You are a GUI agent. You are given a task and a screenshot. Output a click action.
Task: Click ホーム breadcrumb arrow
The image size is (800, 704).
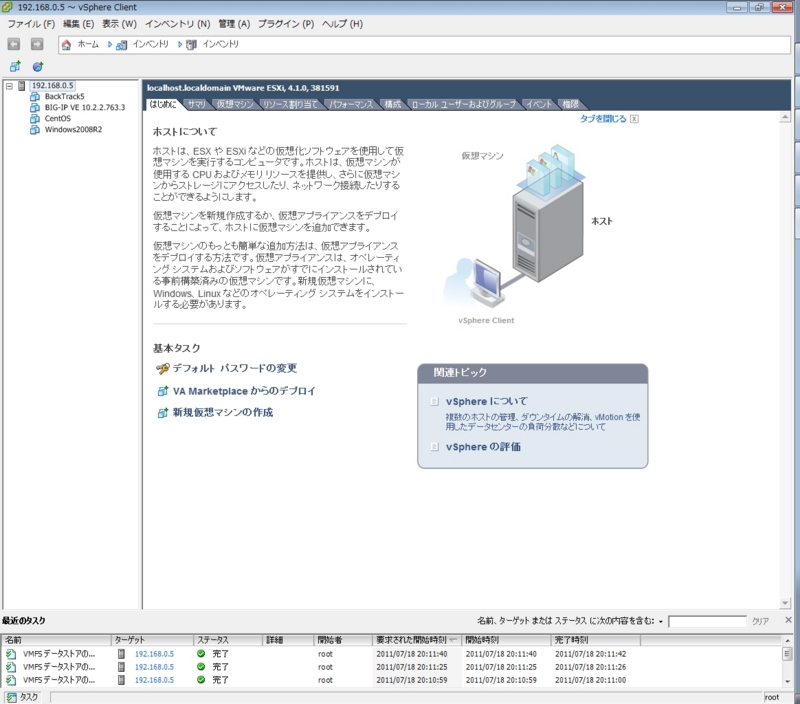(110, 45)
